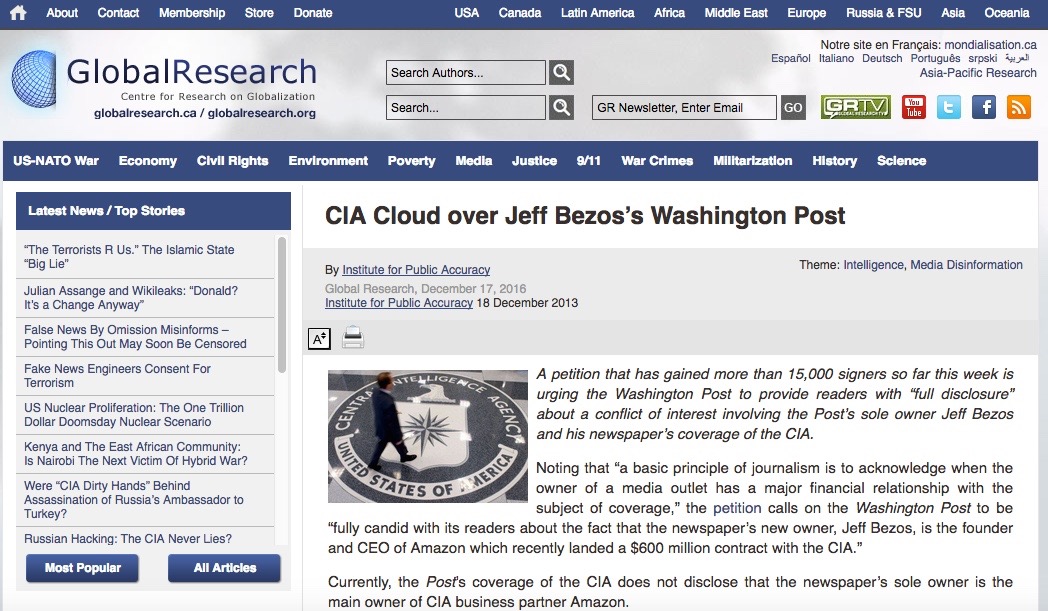The width and height of the screenshot is (1048, 611).
Task: Focus the GR Newsletter email field
Action: pyautogui.click(x=684, y=107)
